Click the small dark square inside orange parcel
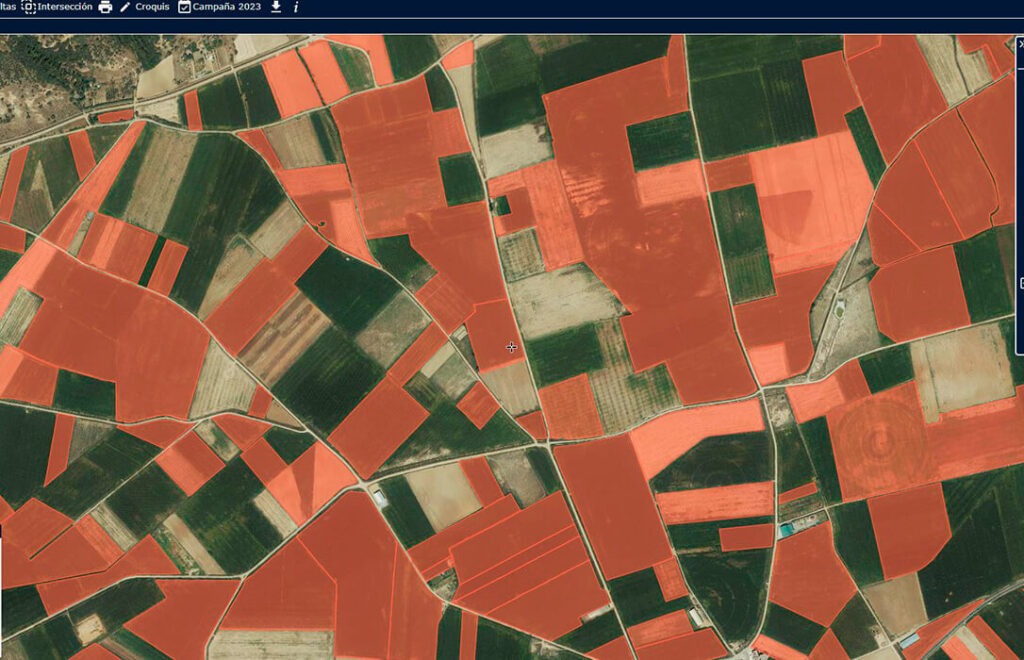This screenshot has width=1024, height=660. [x=502, y=206]
